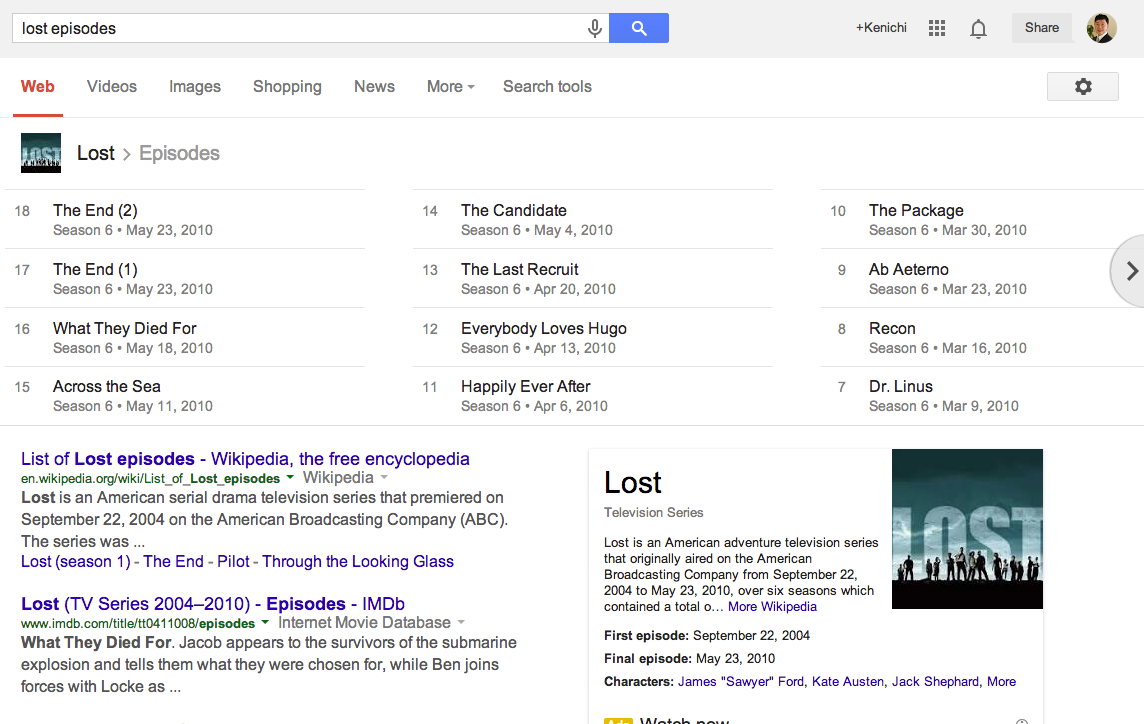The width and height of the screenshot is (1144, 724).
Task: Open the 'Lost (season 1)' sitelink
Action: pyautogui.click(x=76, y=561)
